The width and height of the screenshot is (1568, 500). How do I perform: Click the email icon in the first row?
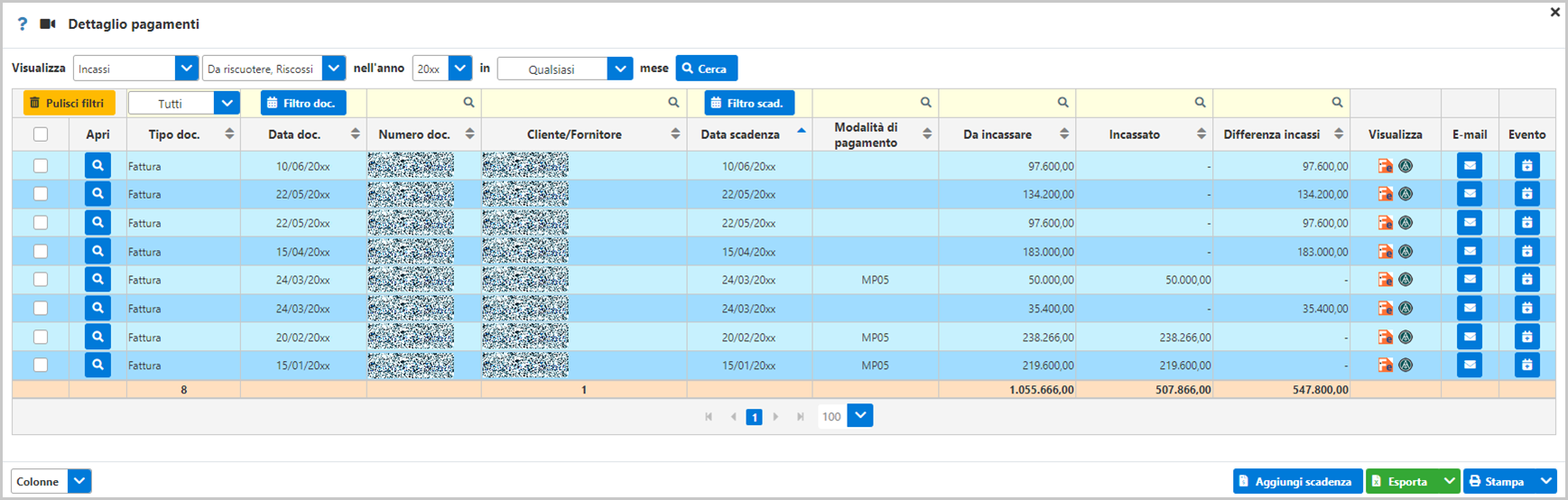click(1469, 165)
